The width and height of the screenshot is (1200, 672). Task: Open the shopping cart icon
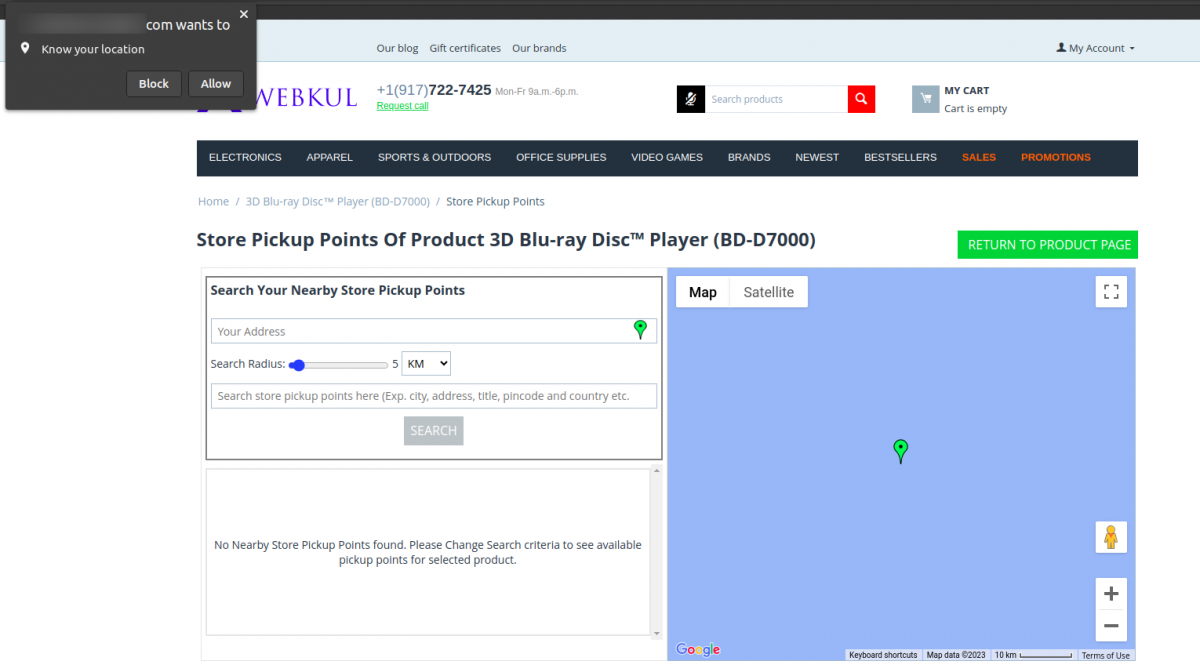pyautogui.click(x=925, y=99)
